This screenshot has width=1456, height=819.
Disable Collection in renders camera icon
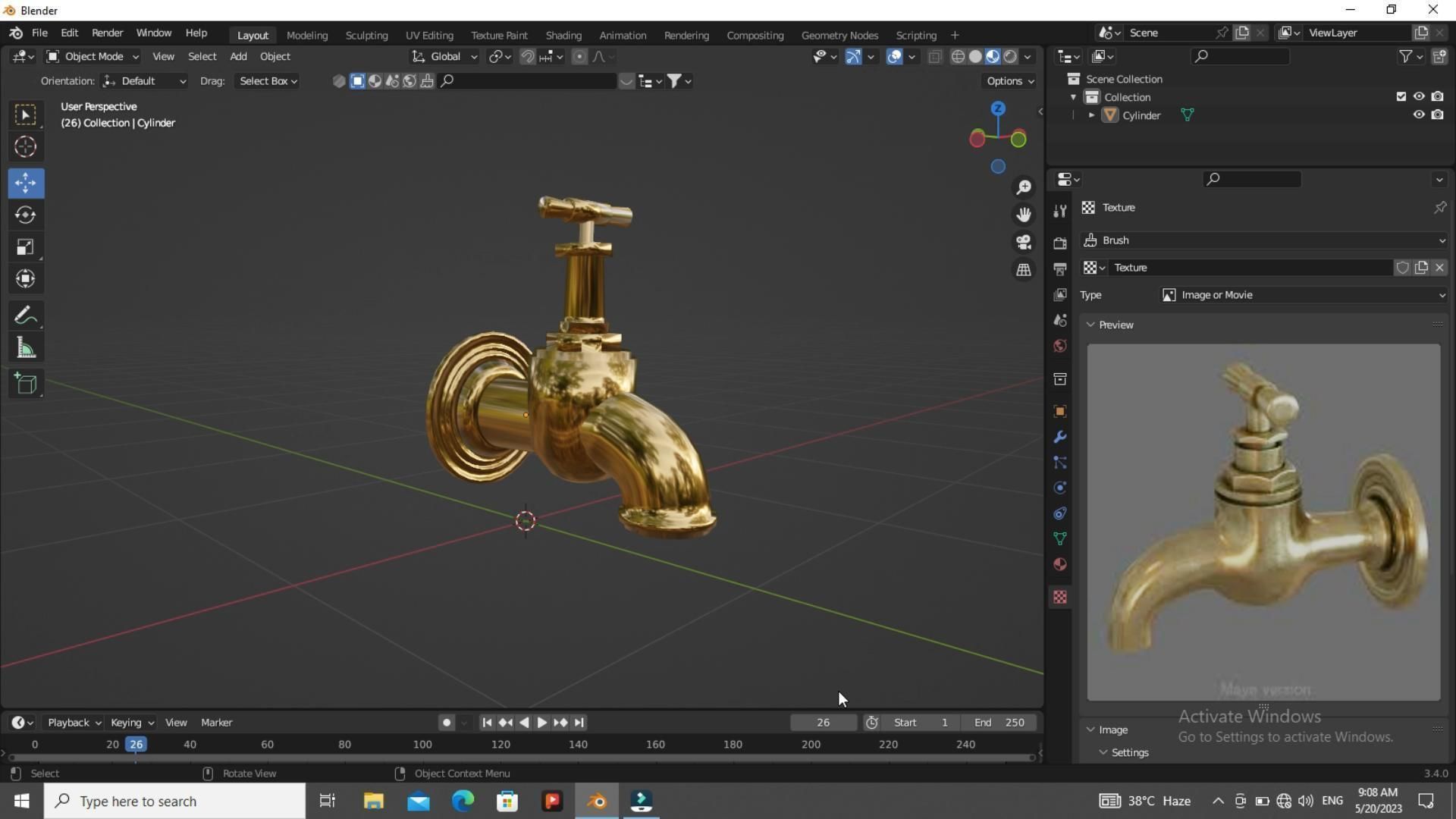[1437, 96]
